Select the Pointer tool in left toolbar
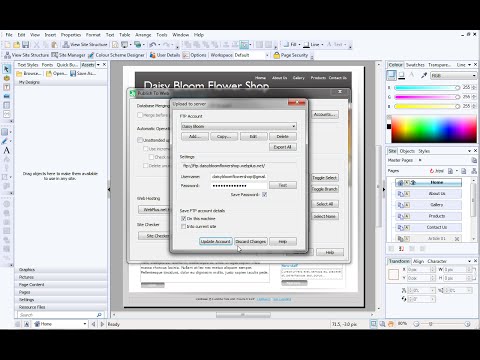The height and width of the screenshot is (360, 480). (x=6, y=69)
